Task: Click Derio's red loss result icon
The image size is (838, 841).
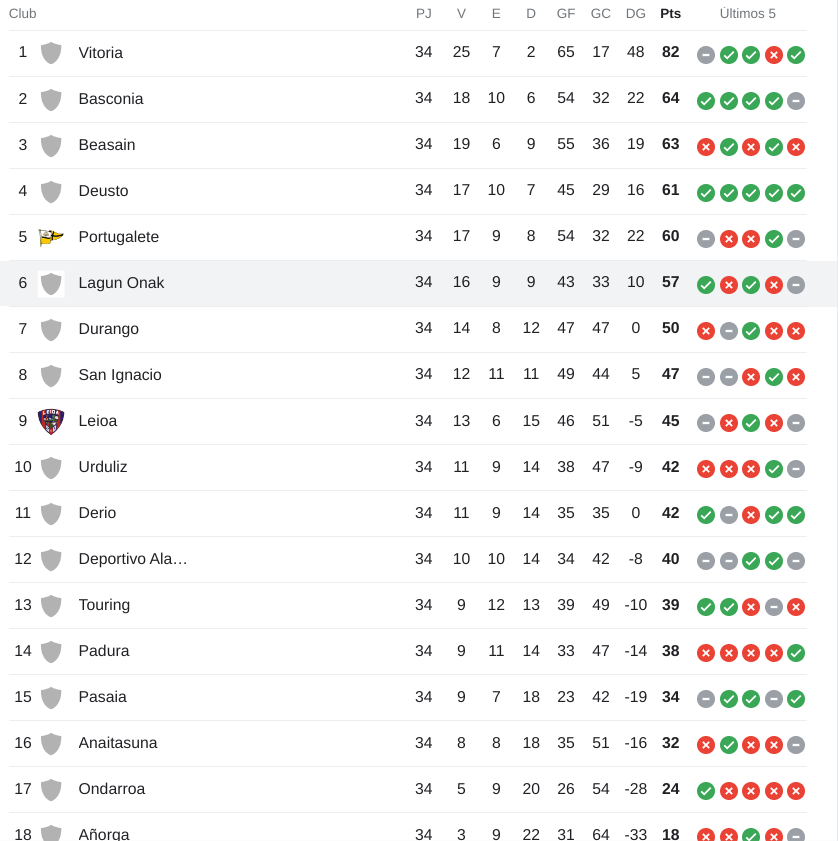Action: [751, 515]
